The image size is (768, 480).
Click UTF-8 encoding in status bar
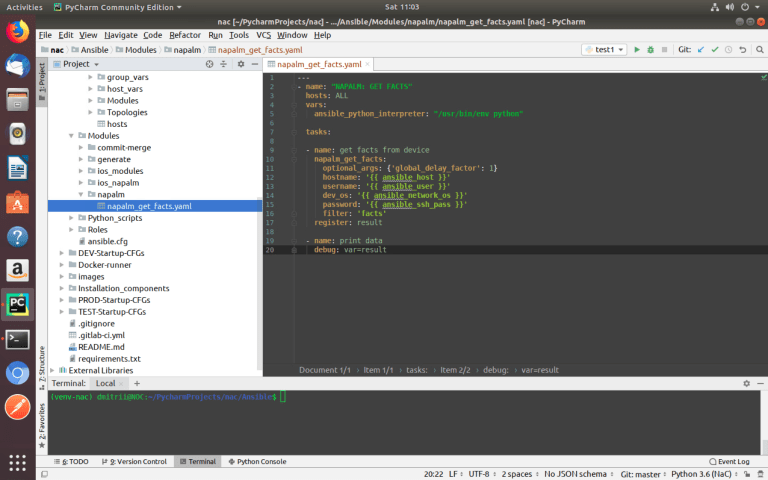click(x=481, y=474)
